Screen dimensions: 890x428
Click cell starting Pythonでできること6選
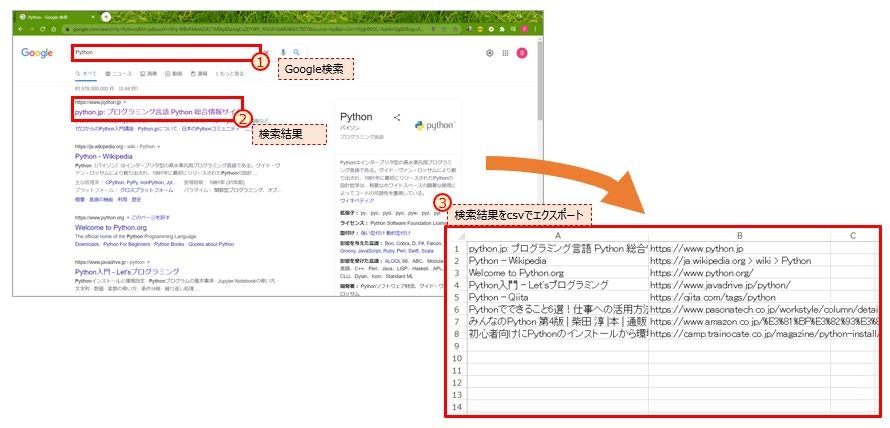(x=558, y=309)
